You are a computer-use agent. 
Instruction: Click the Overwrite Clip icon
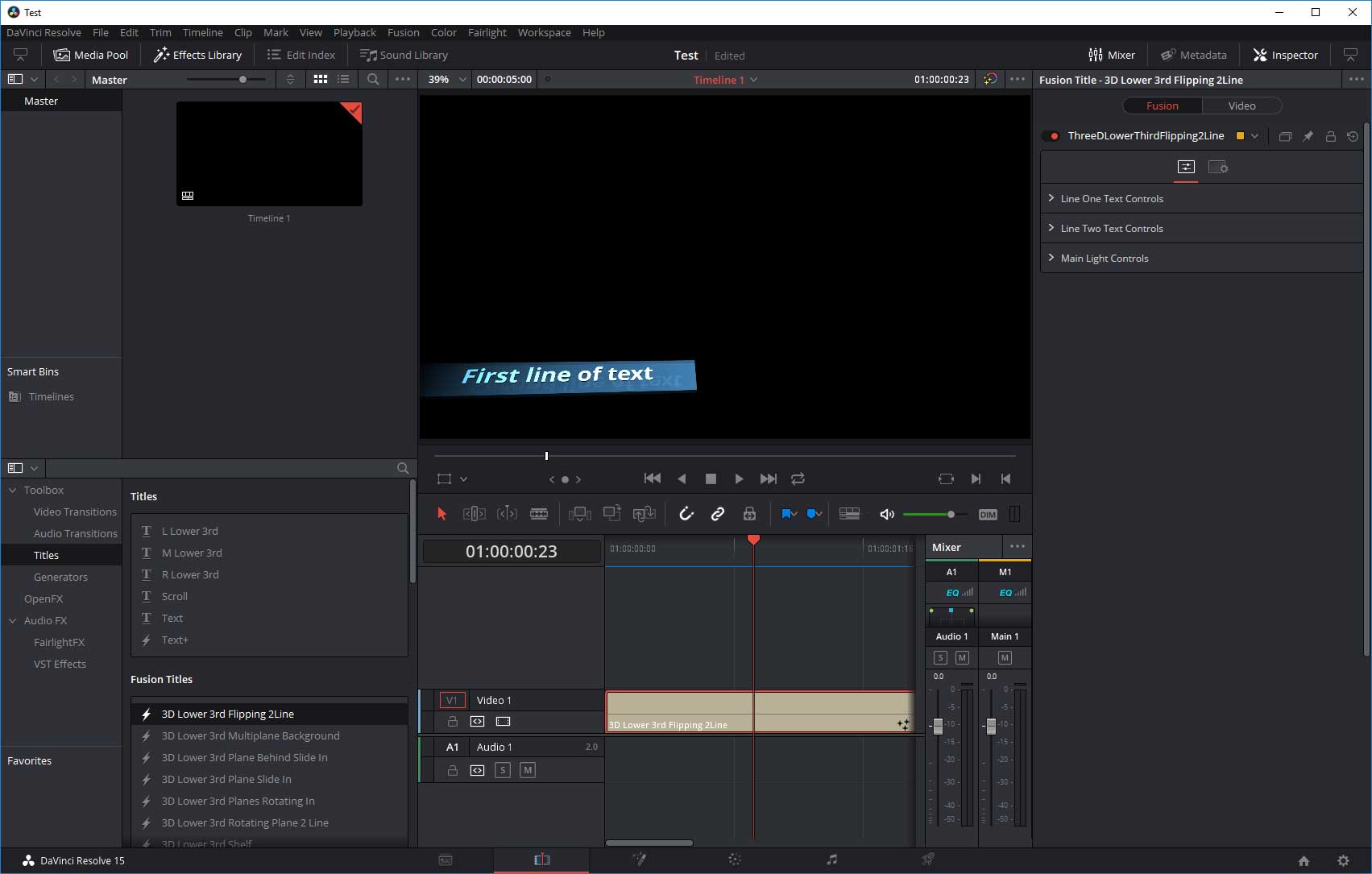pyautogui.click(x=612, y=513)
